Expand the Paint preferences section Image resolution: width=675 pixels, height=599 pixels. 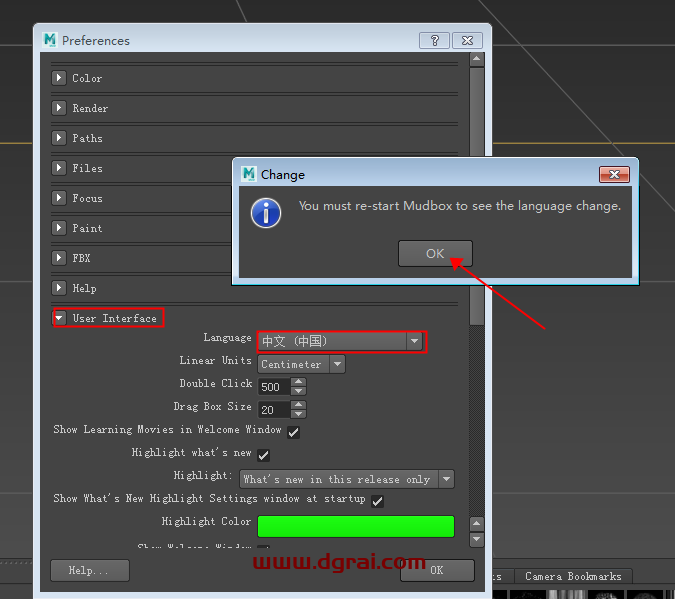coord(59,227)
